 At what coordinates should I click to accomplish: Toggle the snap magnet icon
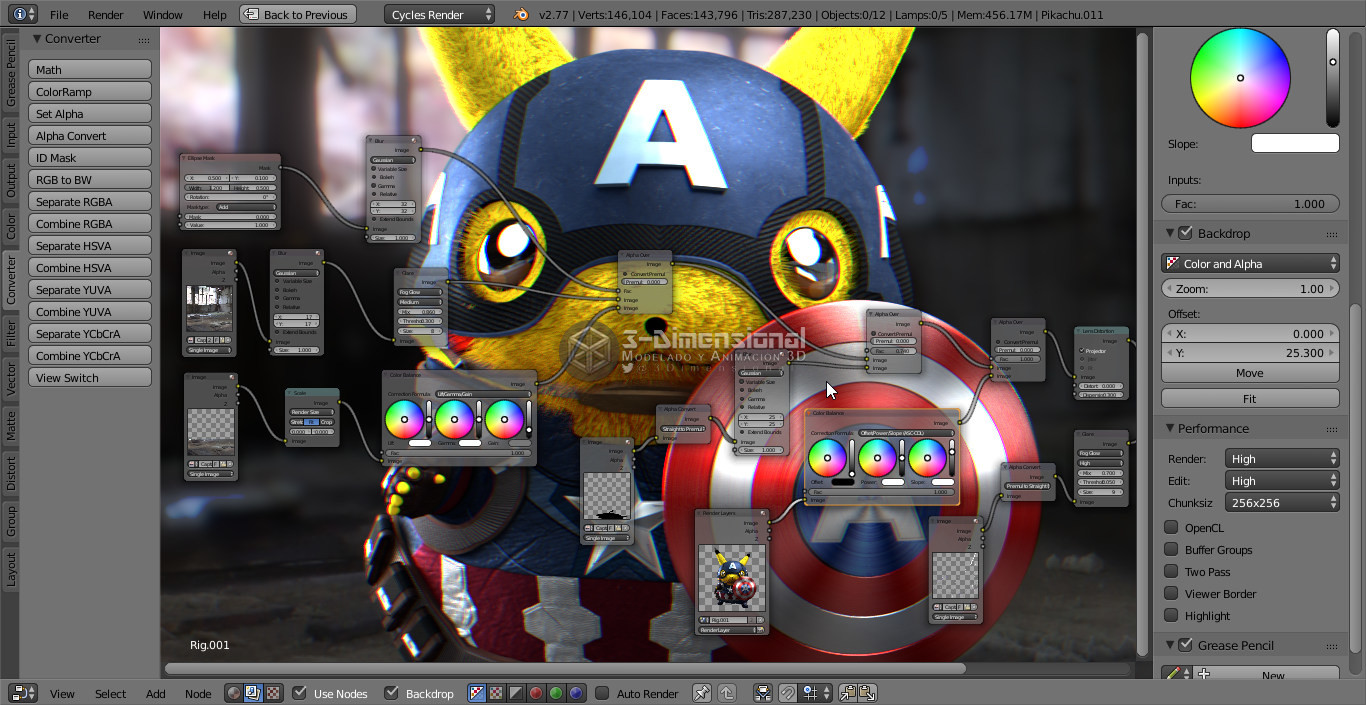(788, 693)
